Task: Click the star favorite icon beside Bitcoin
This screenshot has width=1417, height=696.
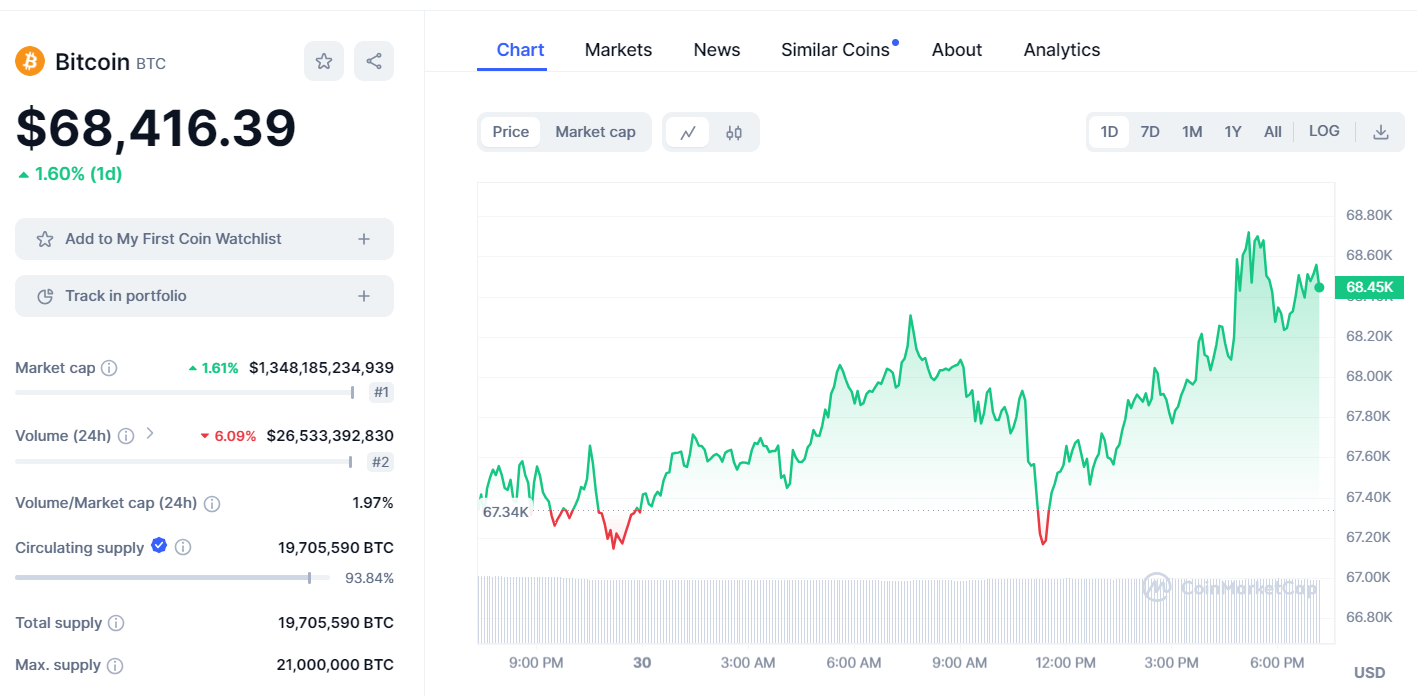Action: [324, 62]
